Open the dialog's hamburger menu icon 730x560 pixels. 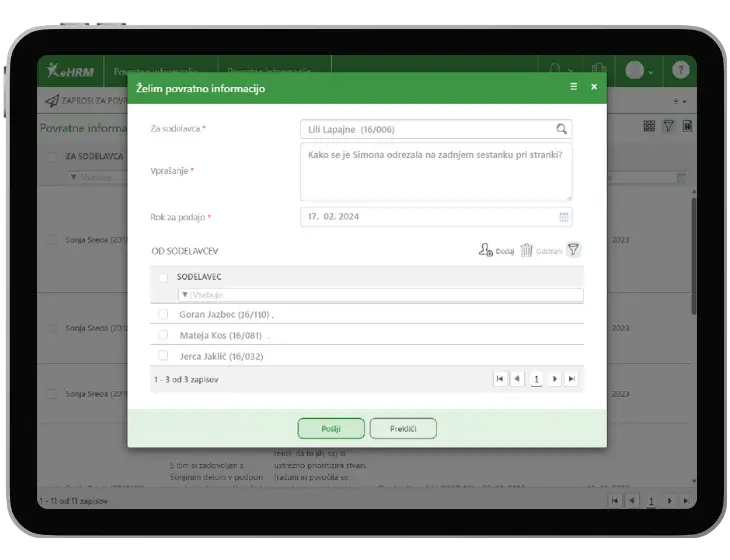[574, 87]
